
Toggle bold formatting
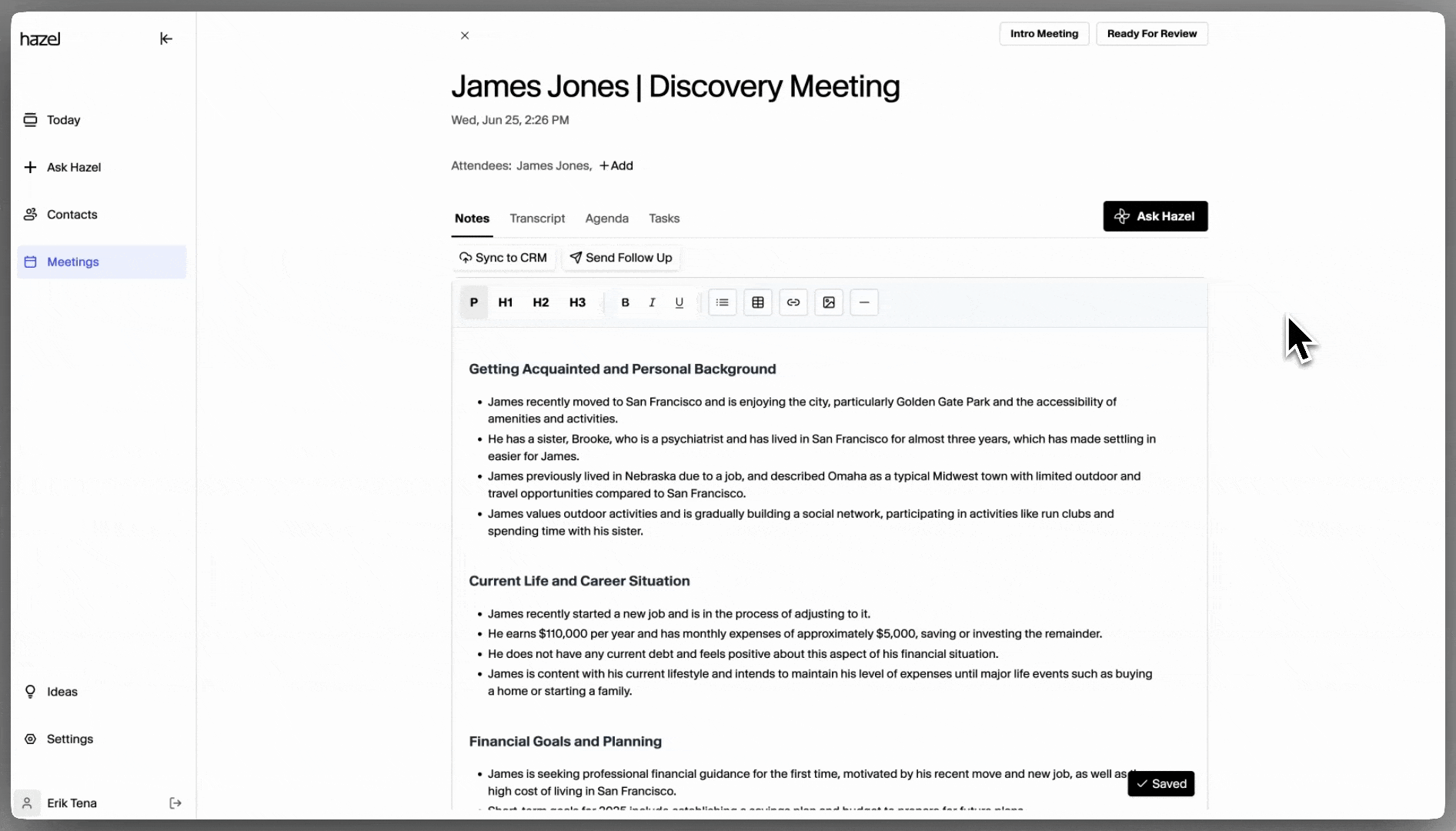coord(625,302)
